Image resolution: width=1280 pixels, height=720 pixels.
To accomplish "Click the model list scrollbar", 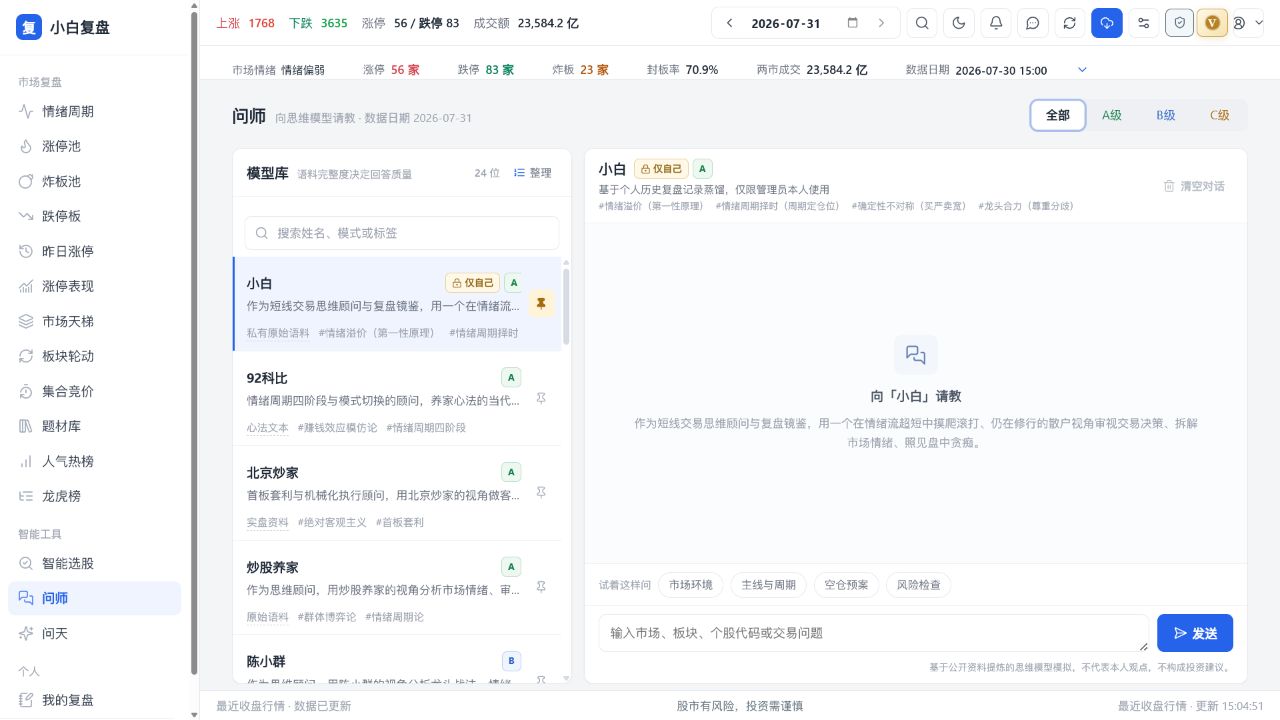I will coord(566,306).
